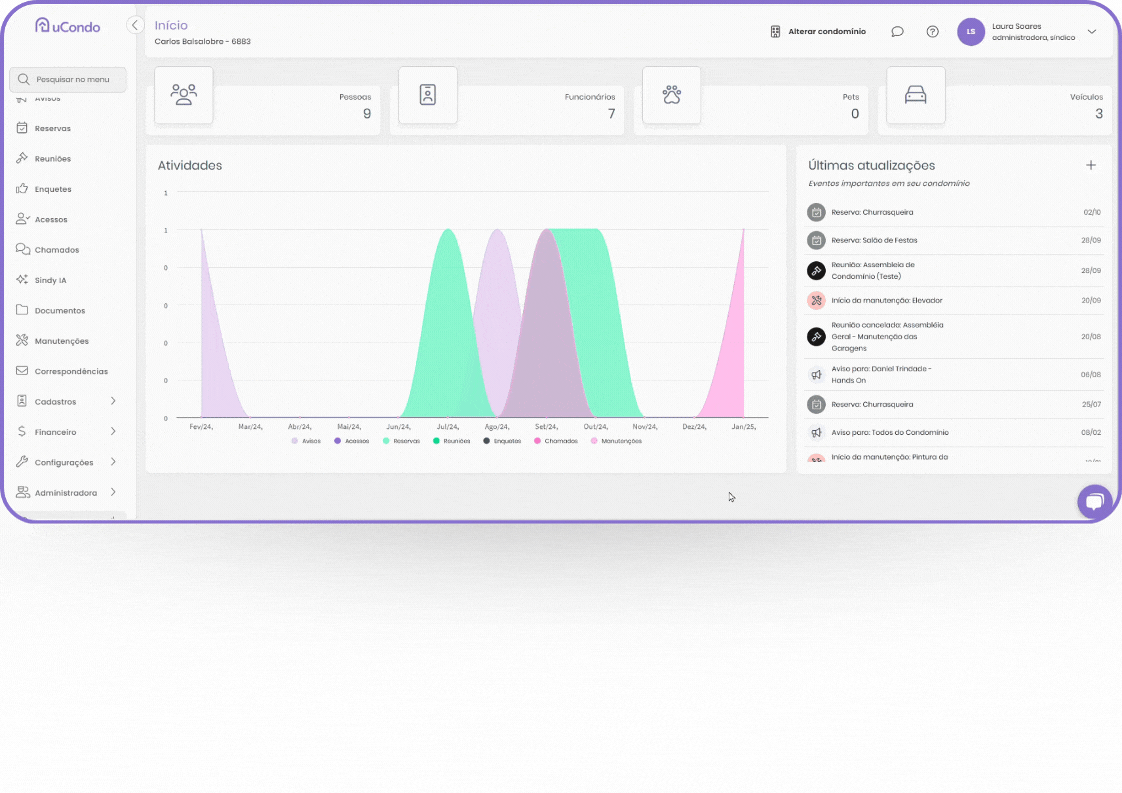Open the messages chat bubble icon in header

point(897,32)
